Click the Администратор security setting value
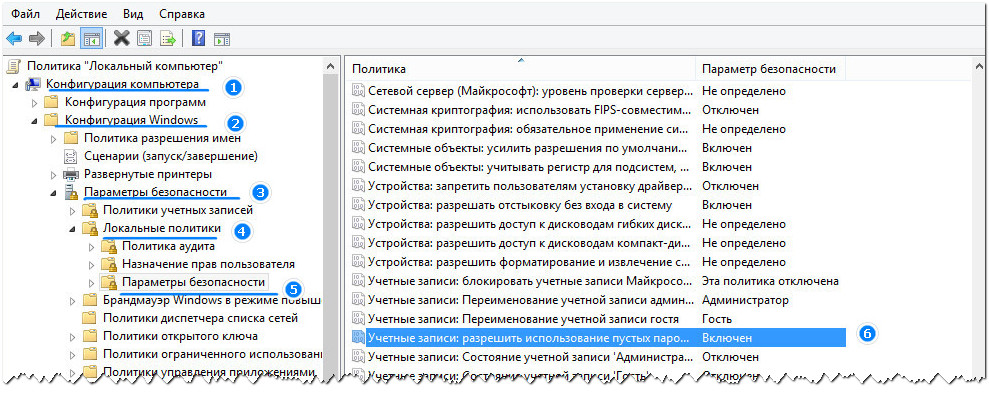 [x=745, y=300]
